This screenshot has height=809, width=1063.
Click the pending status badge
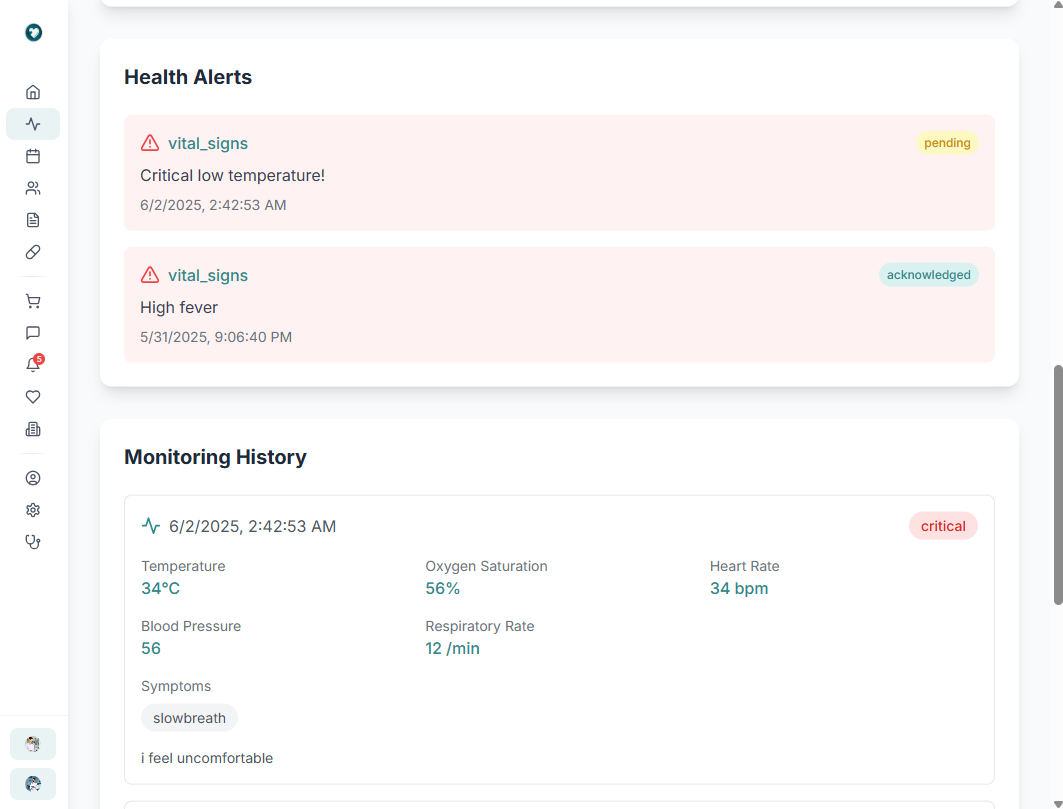pyautogui.click(x=947, y=143)
